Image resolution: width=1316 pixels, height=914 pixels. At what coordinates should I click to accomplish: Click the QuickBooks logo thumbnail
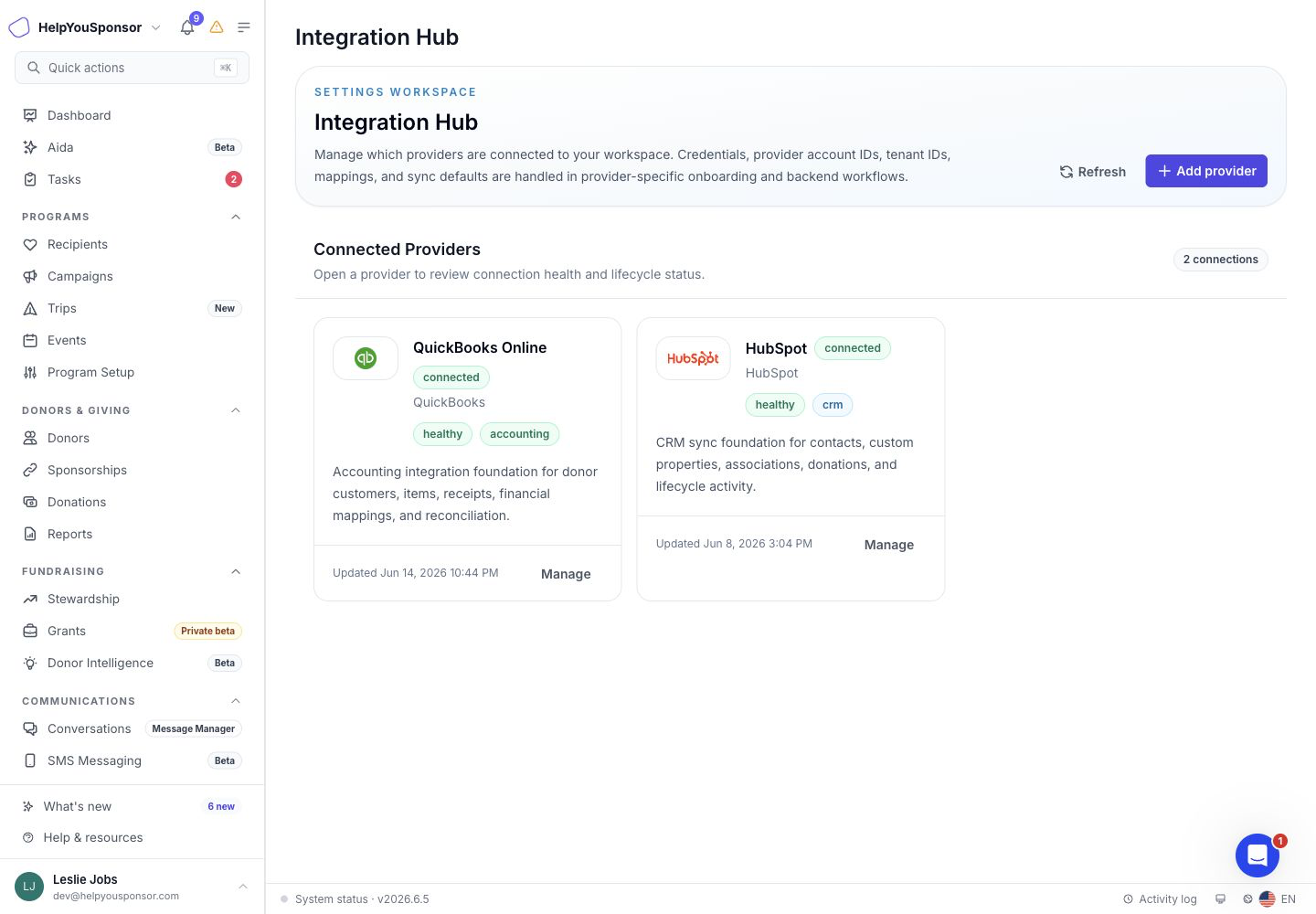[x=366, y=358]
